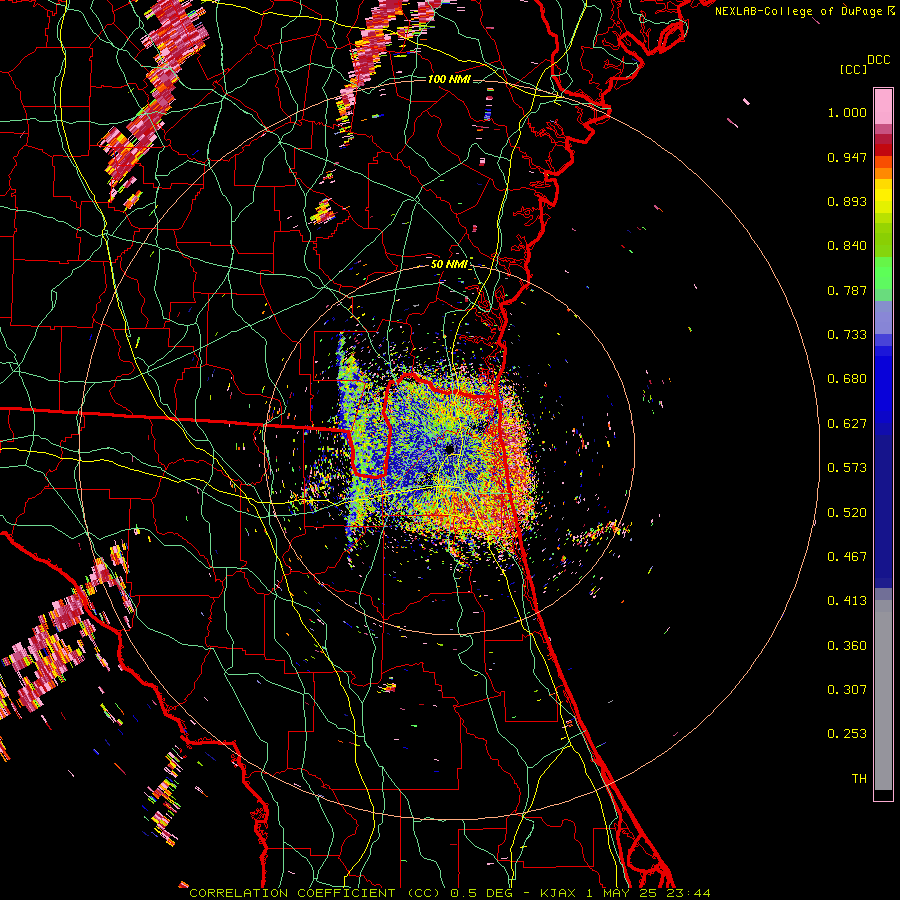Click the 0.467 legend value
900x900 pixels.
(x=847, y=557)
